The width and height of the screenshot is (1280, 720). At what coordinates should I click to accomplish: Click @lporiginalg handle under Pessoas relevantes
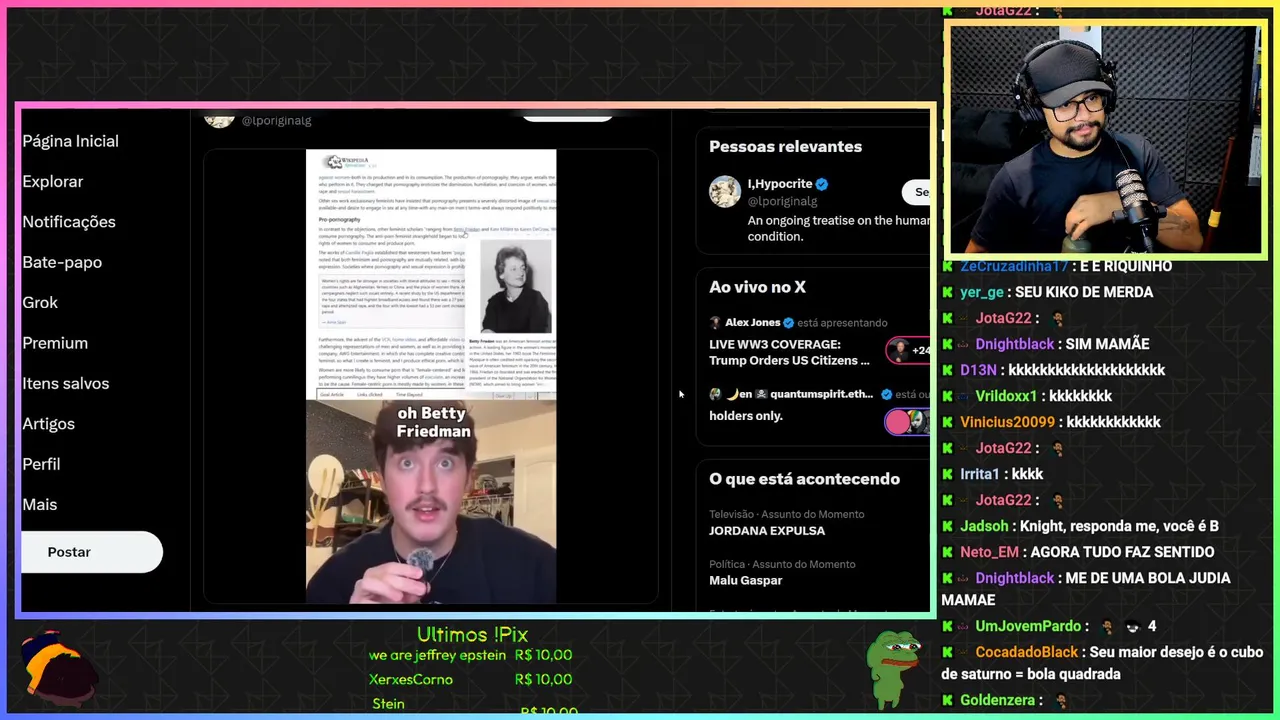point(782,201)
